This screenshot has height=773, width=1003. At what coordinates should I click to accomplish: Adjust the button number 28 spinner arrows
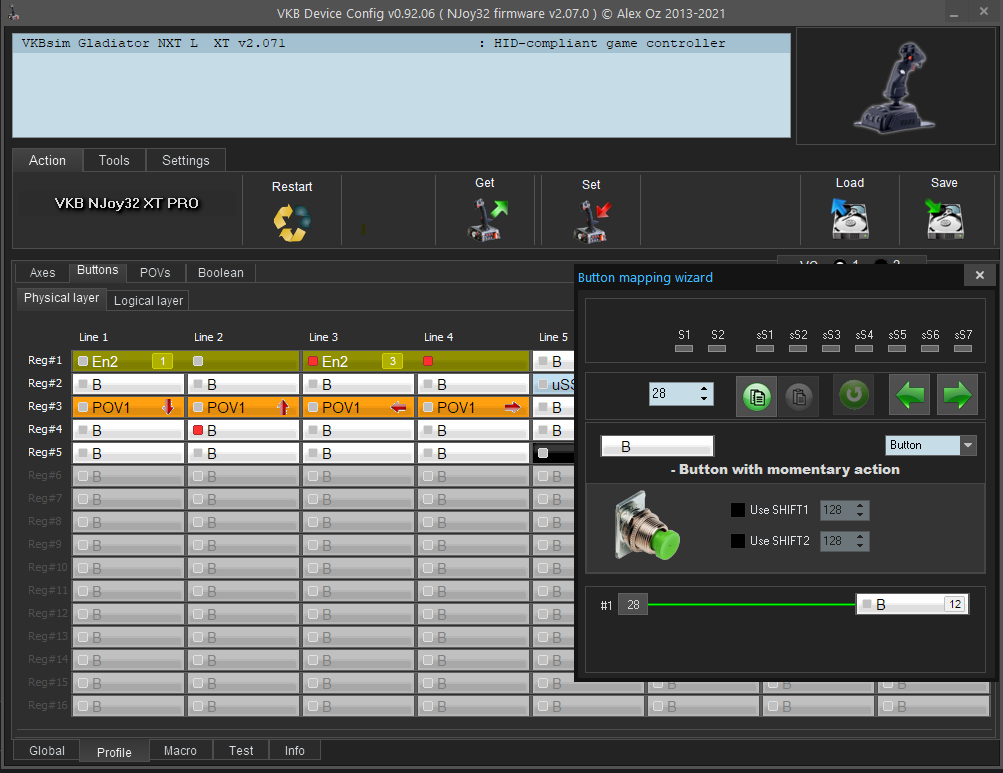click(x=704, y=394)
